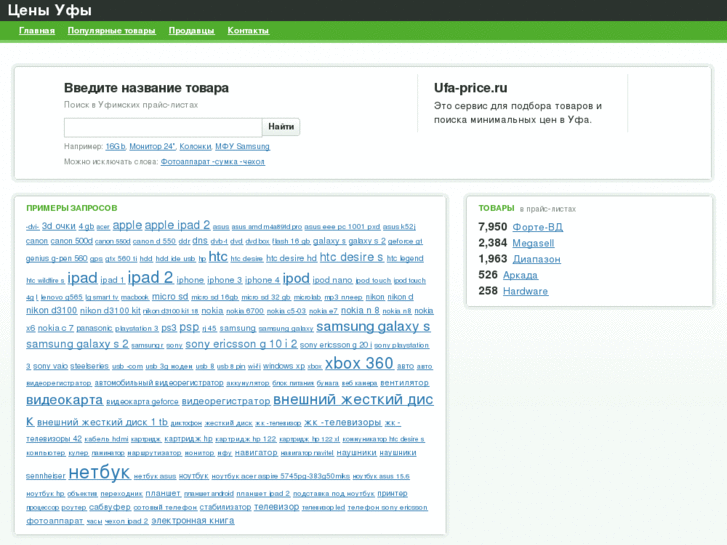The height and width of the screenshot is (545, 727).
Task: Choose the canon 500d tag
Action: click(x=71, y=241)
